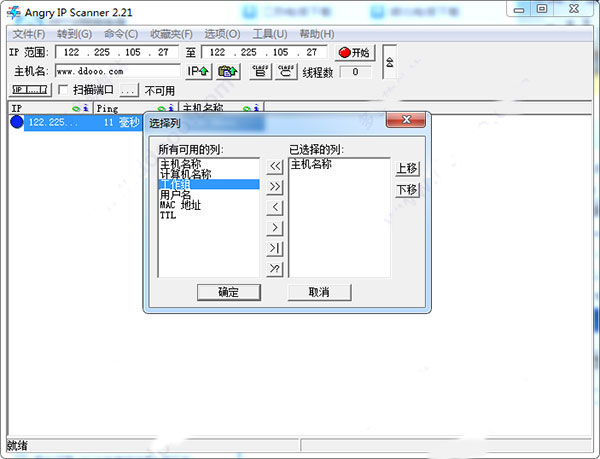600x459 pixels.
Task: Enable the 扫描端口 (scan ports) checkbox
Action: [64, 90]
